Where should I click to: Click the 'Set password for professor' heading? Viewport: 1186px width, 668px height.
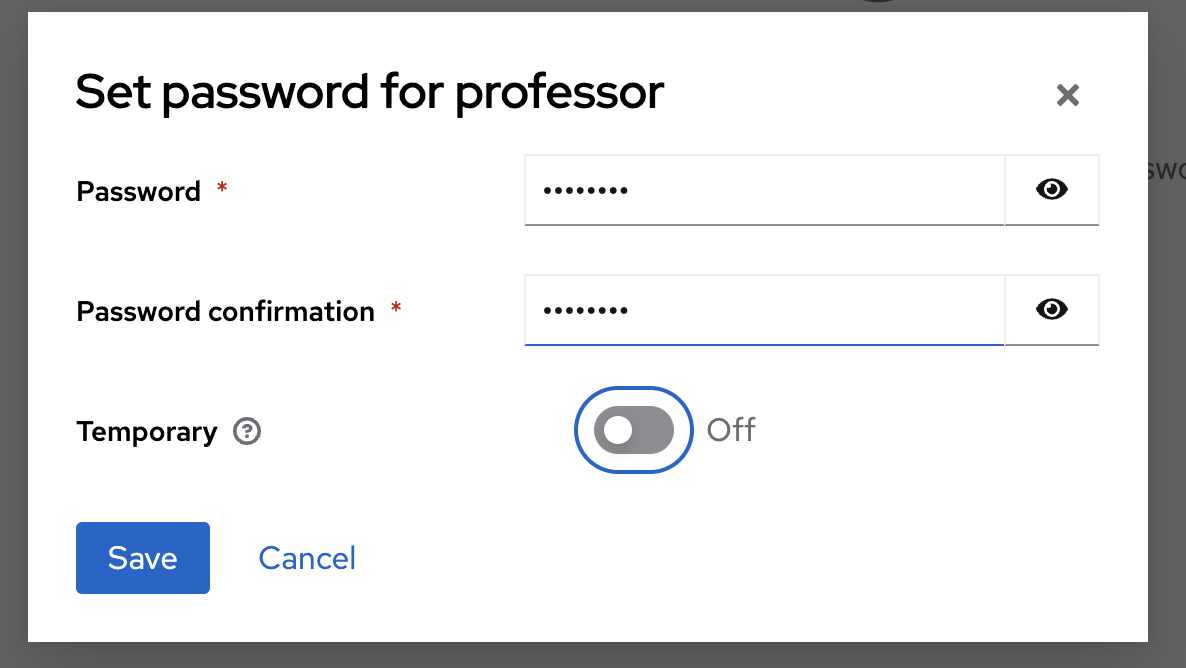coord(370,92)
